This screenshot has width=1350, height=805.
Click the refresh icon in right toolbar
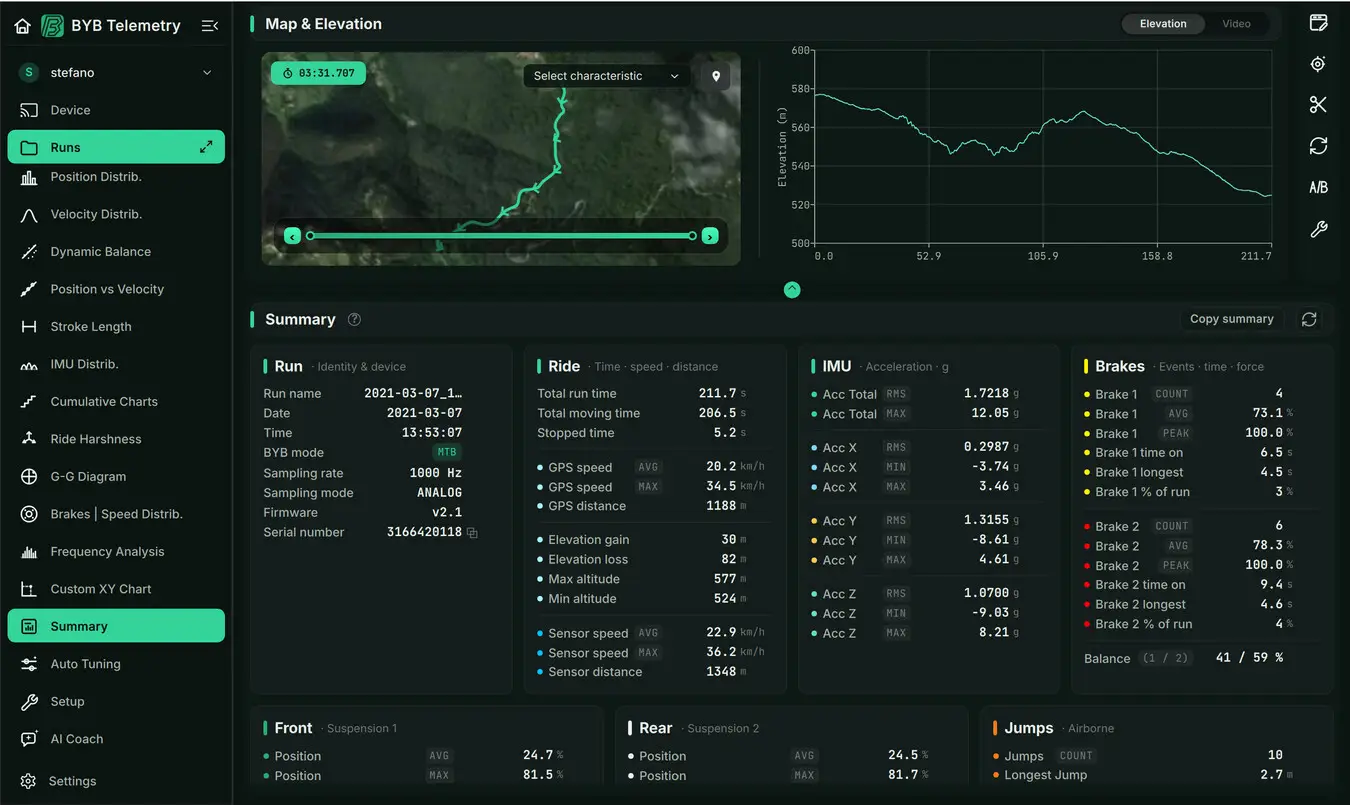coord(1318,146)
